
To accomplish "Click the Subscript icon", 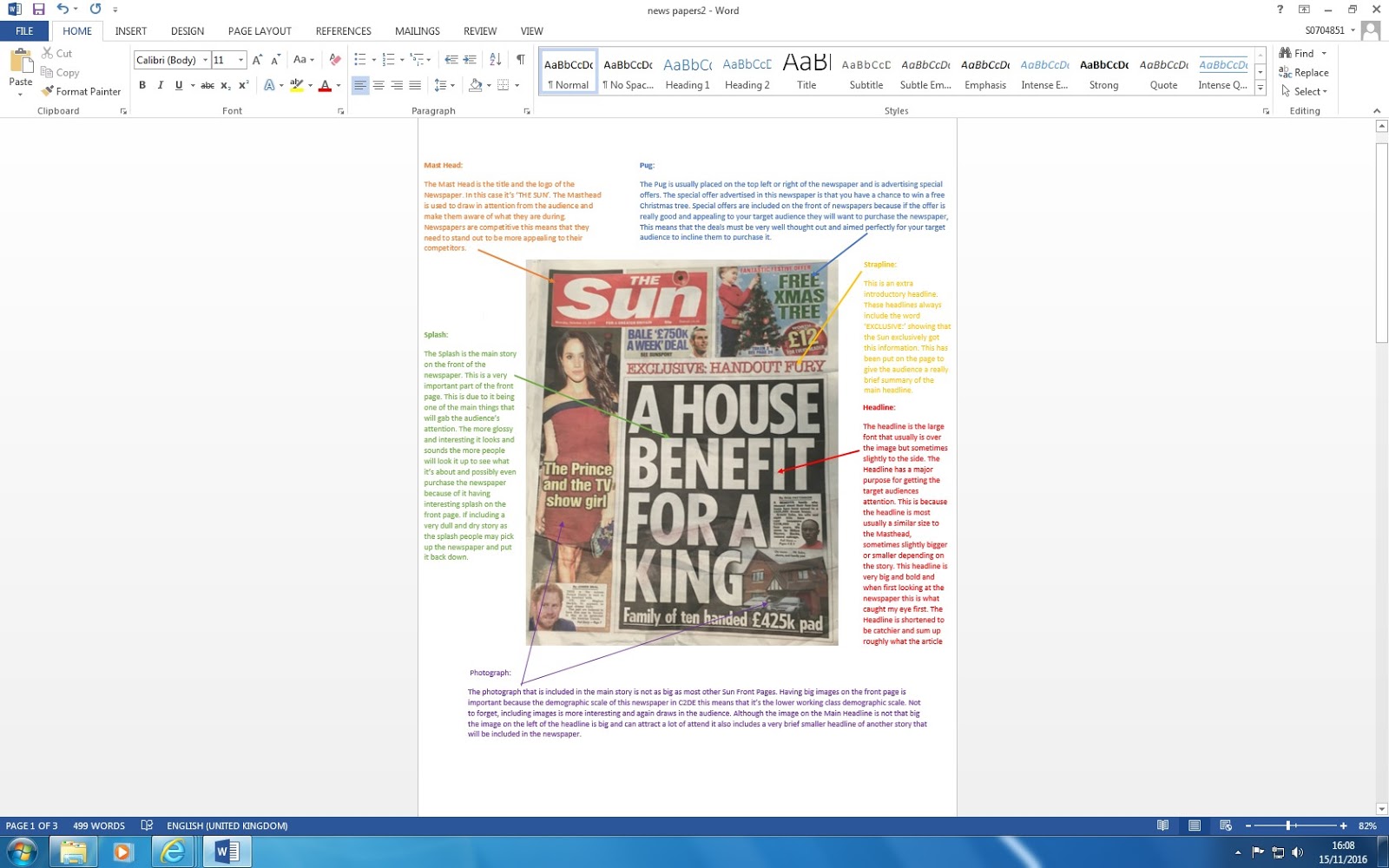I will 226,85.
